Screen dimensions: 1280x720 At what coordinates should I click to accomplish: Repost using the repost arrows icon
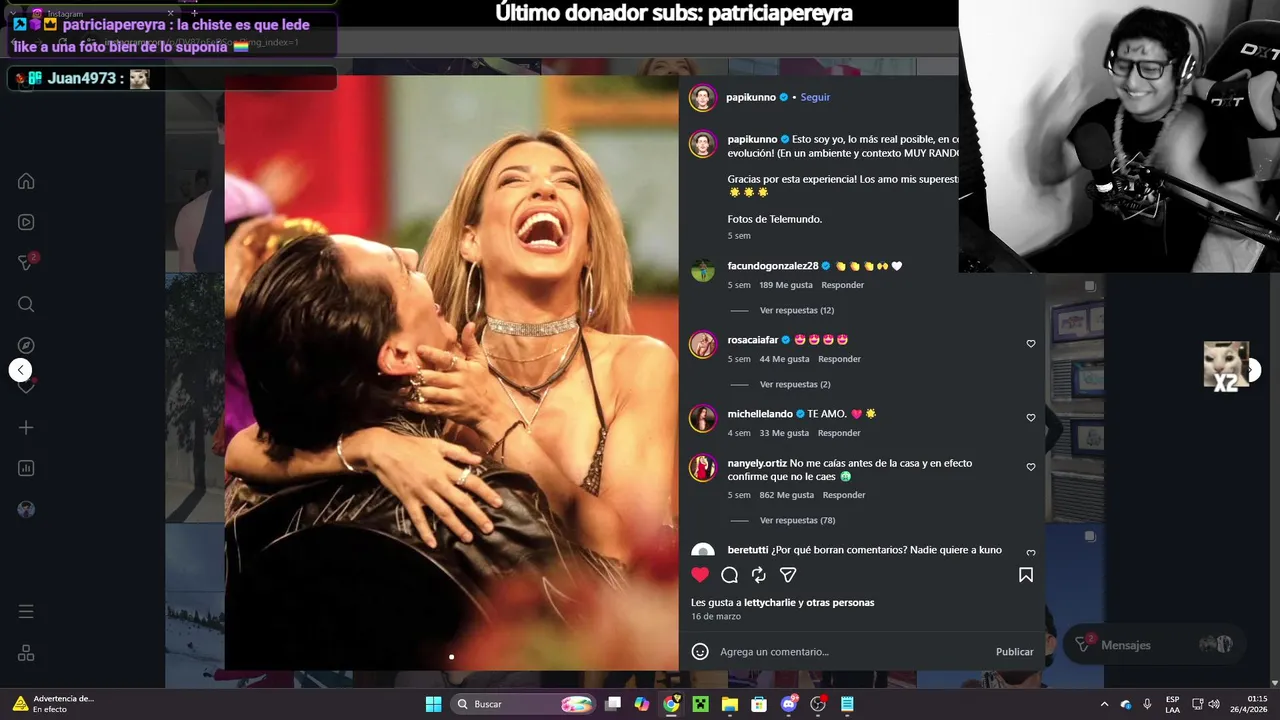pyautogui.click(x=759, y=574)
